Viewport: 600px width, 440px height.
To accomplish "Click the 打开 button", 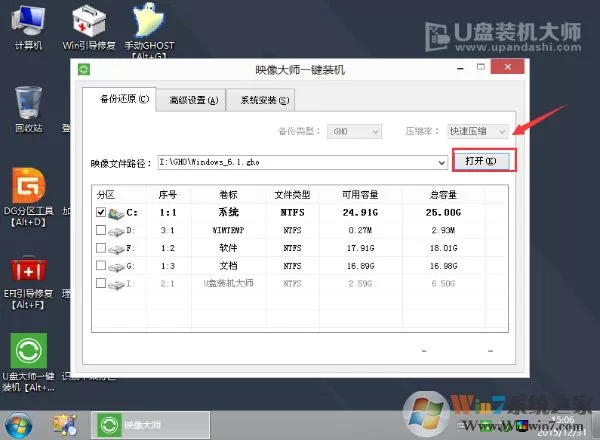I will 481,161.
